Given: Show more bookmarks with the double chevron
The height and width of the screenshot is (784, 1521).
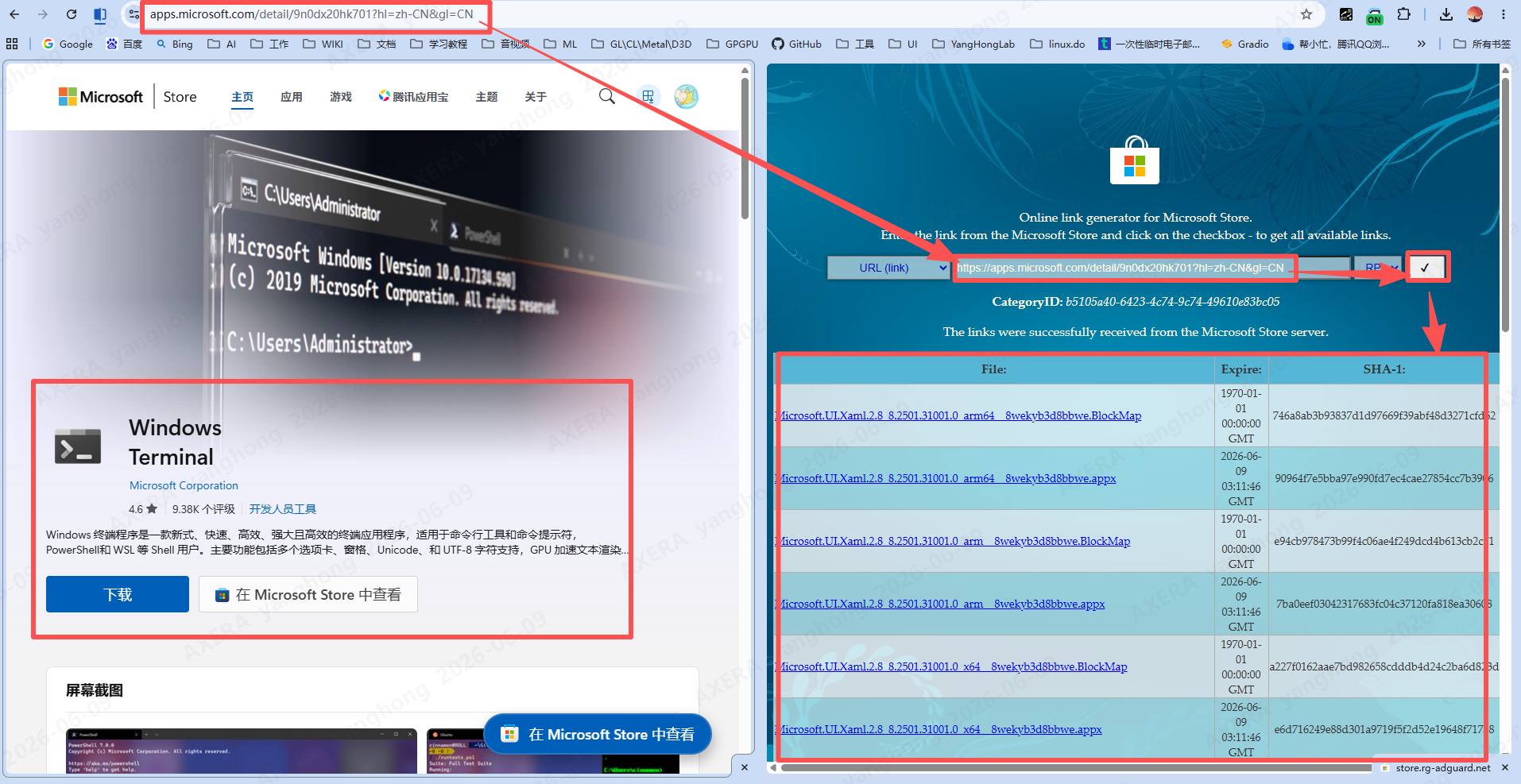Looking at the screenshot, I should pos(1421,44).
